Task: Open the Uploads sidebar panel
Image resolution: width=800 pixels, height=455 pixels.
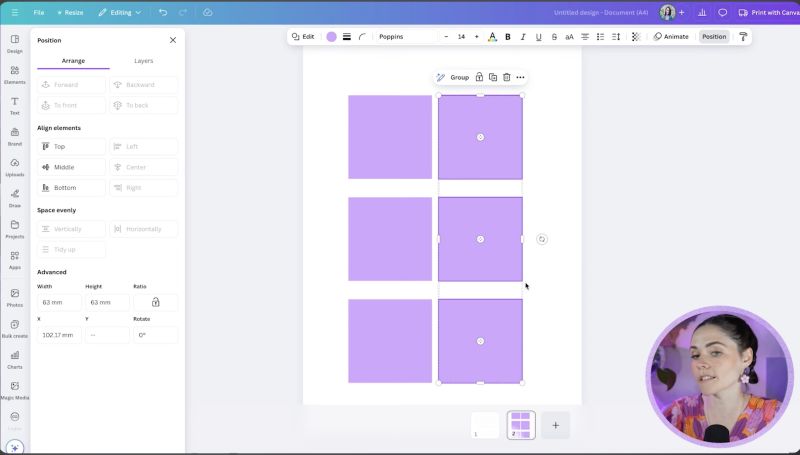Action: coord(15,167)
